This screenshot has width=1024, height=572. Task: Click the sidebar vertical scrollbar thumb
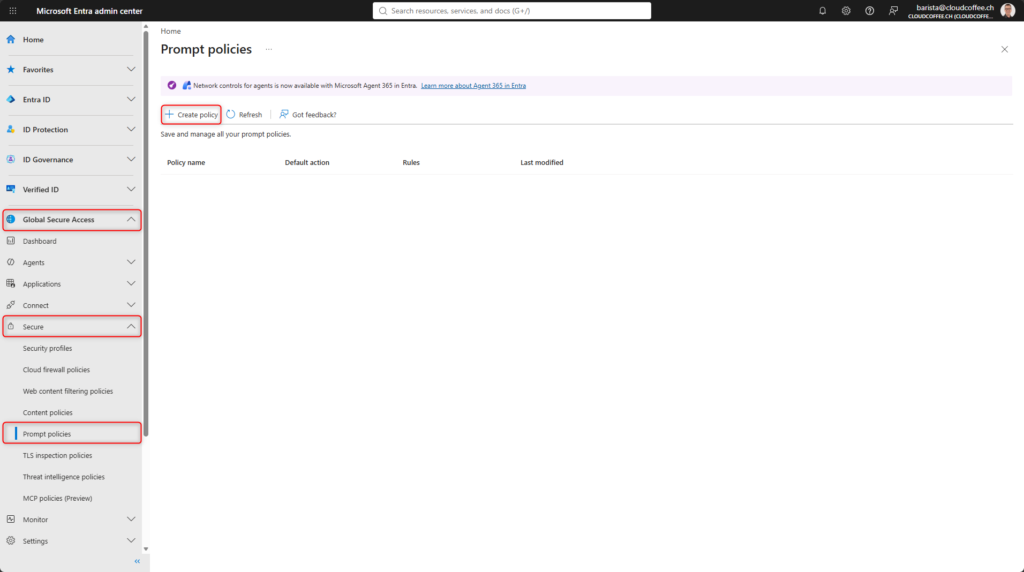[x=146, y=234]
